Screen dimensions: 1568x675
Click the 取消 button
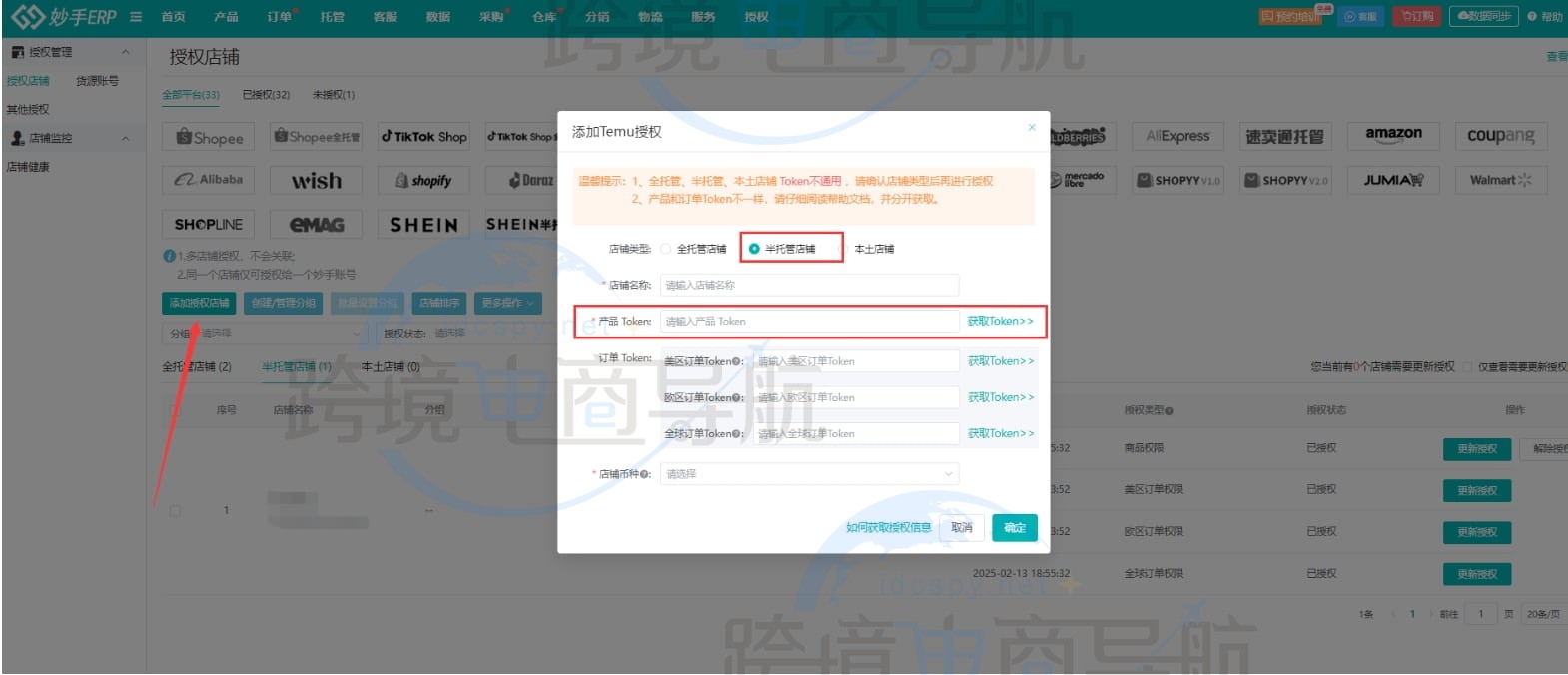click(x=962, y=528)
